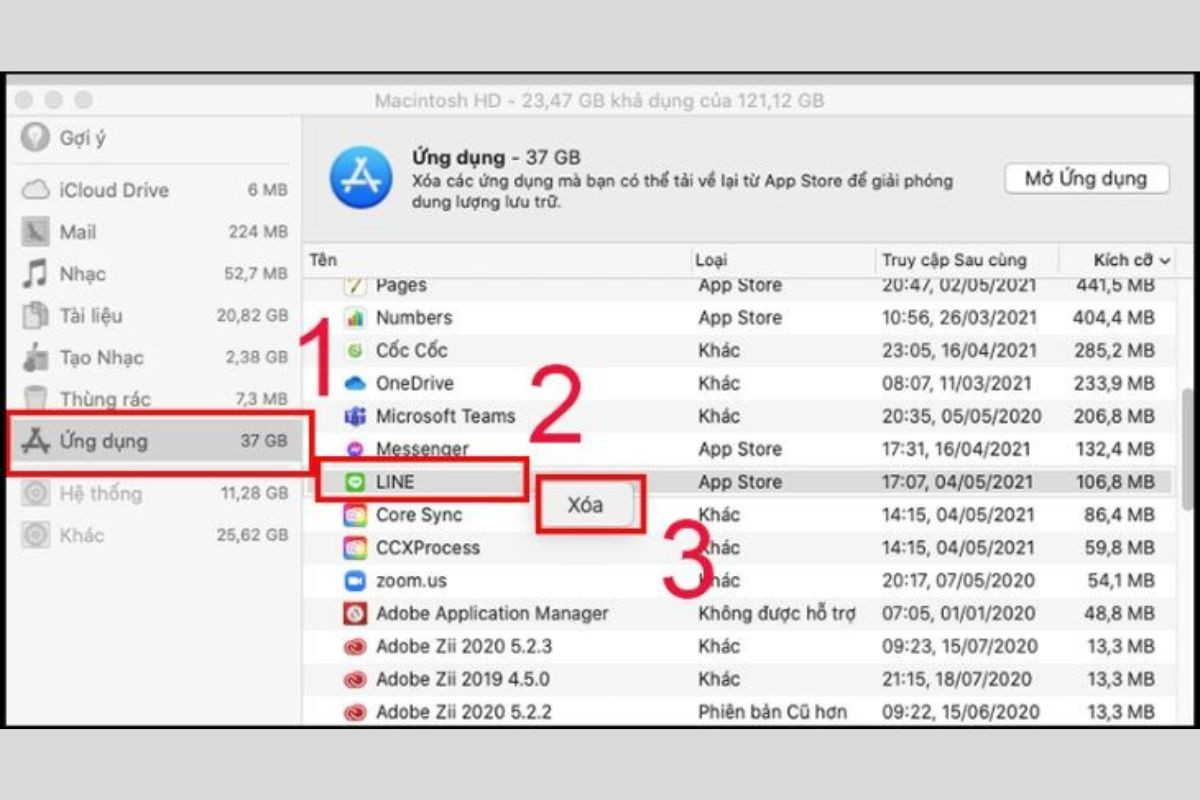The width and height of the screenshot is (1200, 800).
Task: Pick the Messenger app icon
Action: coord(355,449)
